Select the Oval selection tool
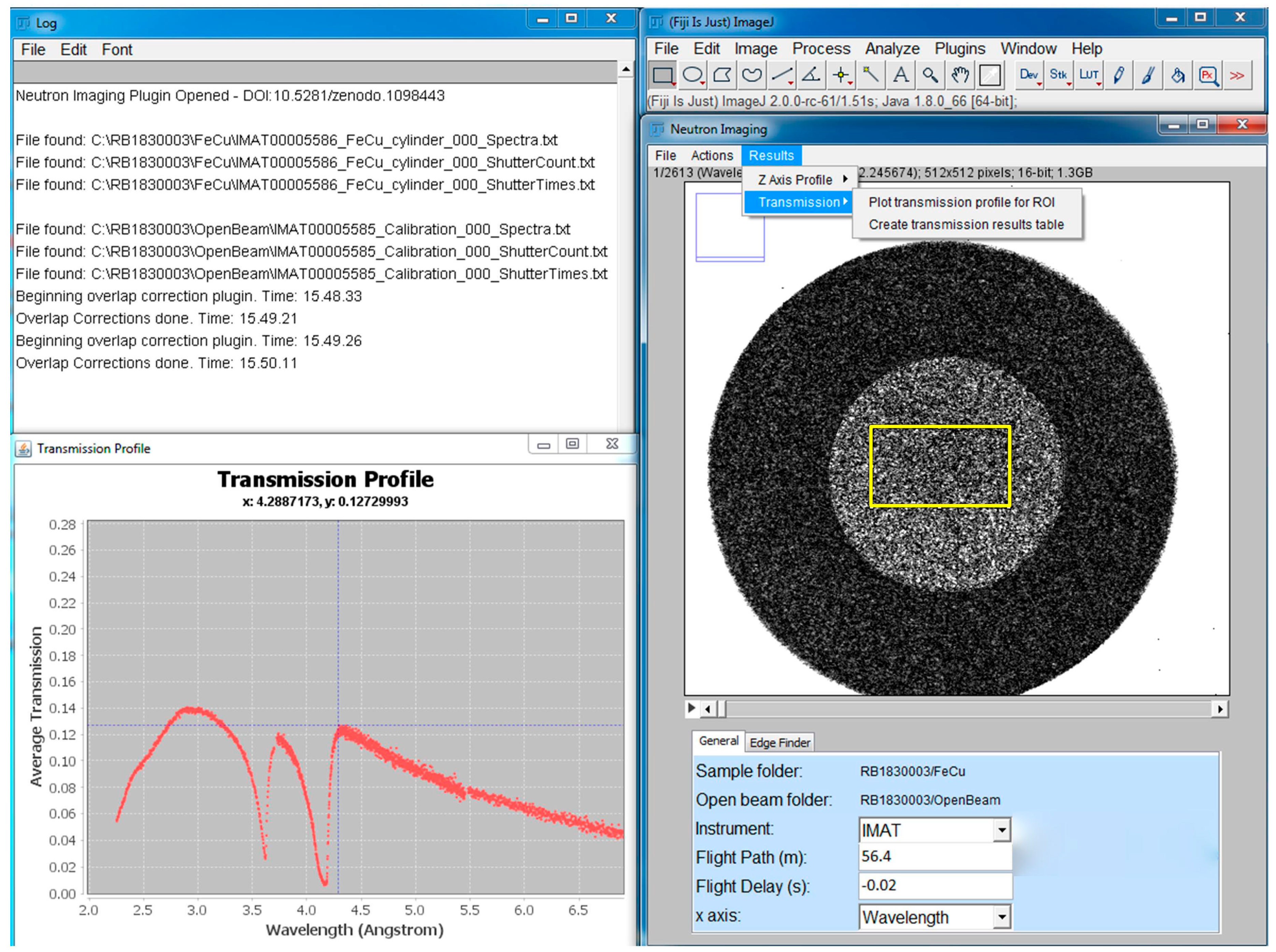The height and width of the screenshot is (952, 1276). click(x=692, y=75)
